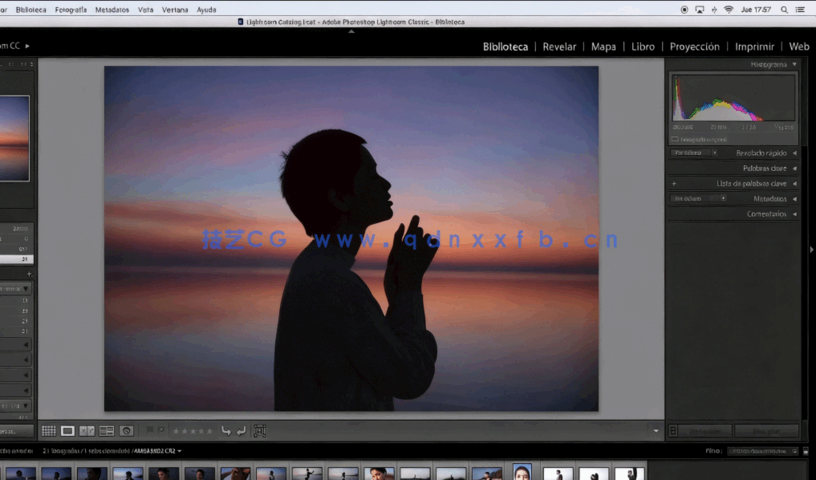816x480 pixels.
Task: Switch to the Revelar module
Action: (x=559, y=46)
